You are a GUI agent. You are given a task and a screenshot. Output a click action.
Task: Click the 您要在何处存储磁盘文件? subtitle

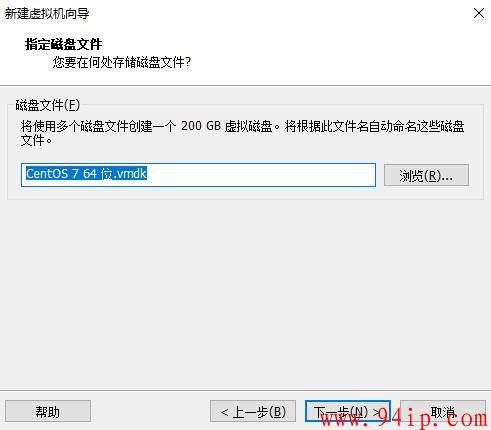click(122, 62)
